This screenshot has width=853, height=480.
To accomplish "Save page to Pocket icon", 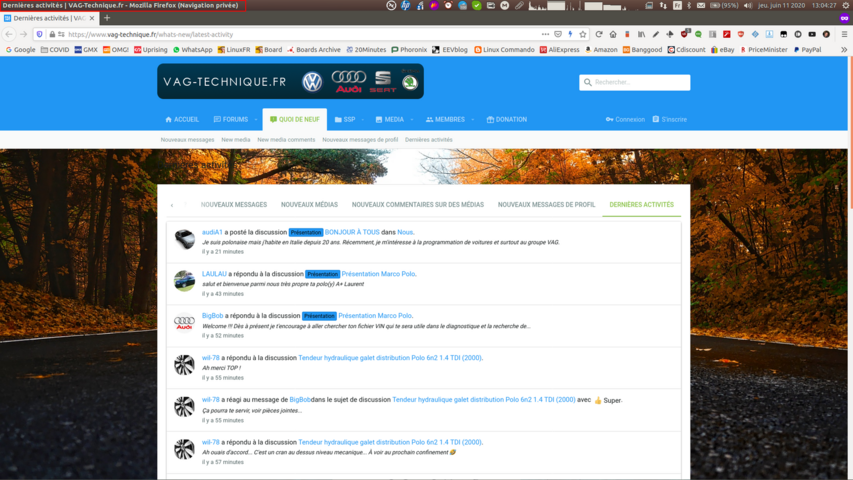I will coord(558,34).
